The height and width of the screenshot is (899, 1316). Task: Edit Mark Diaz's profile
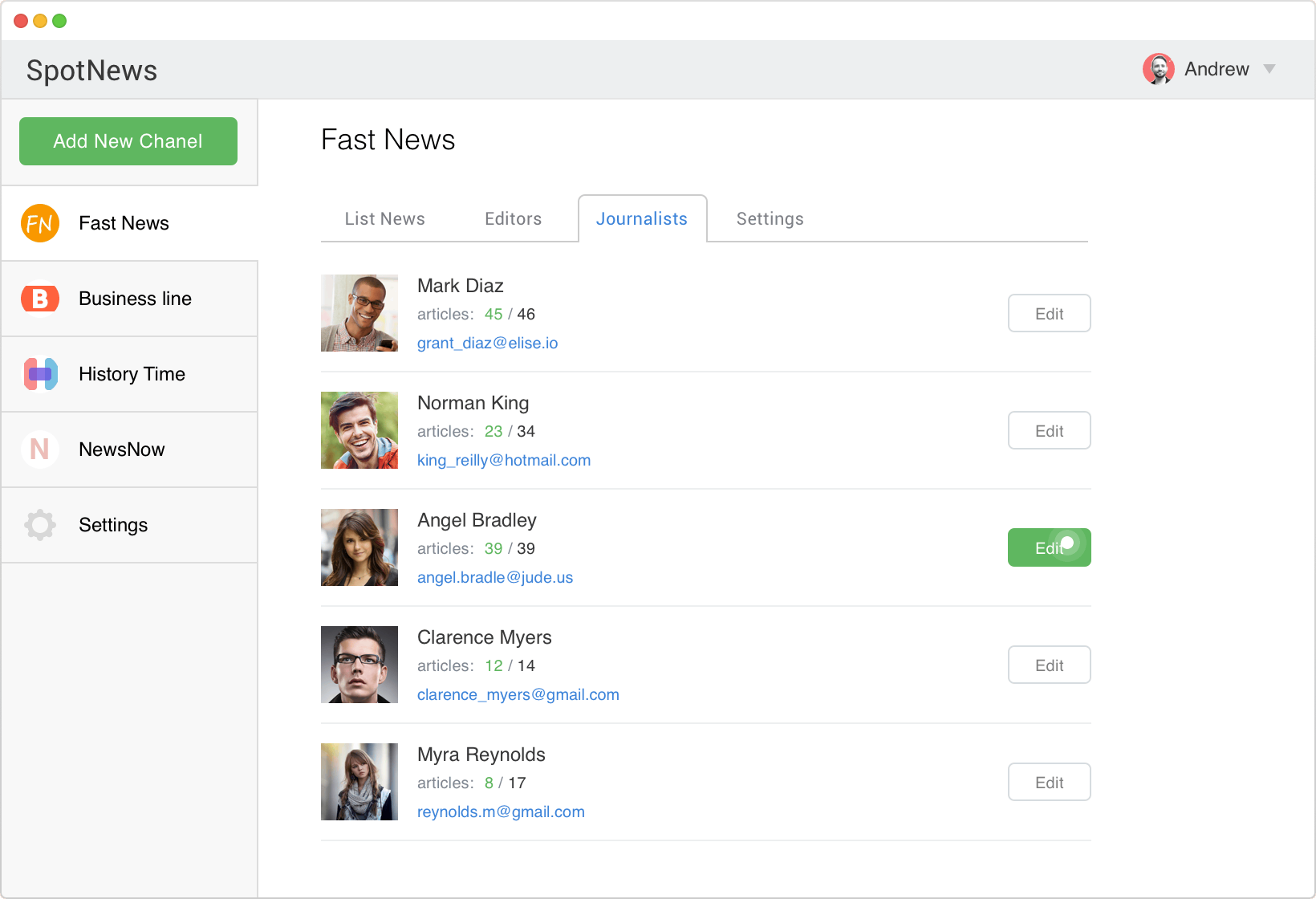tap(1050, 313)
